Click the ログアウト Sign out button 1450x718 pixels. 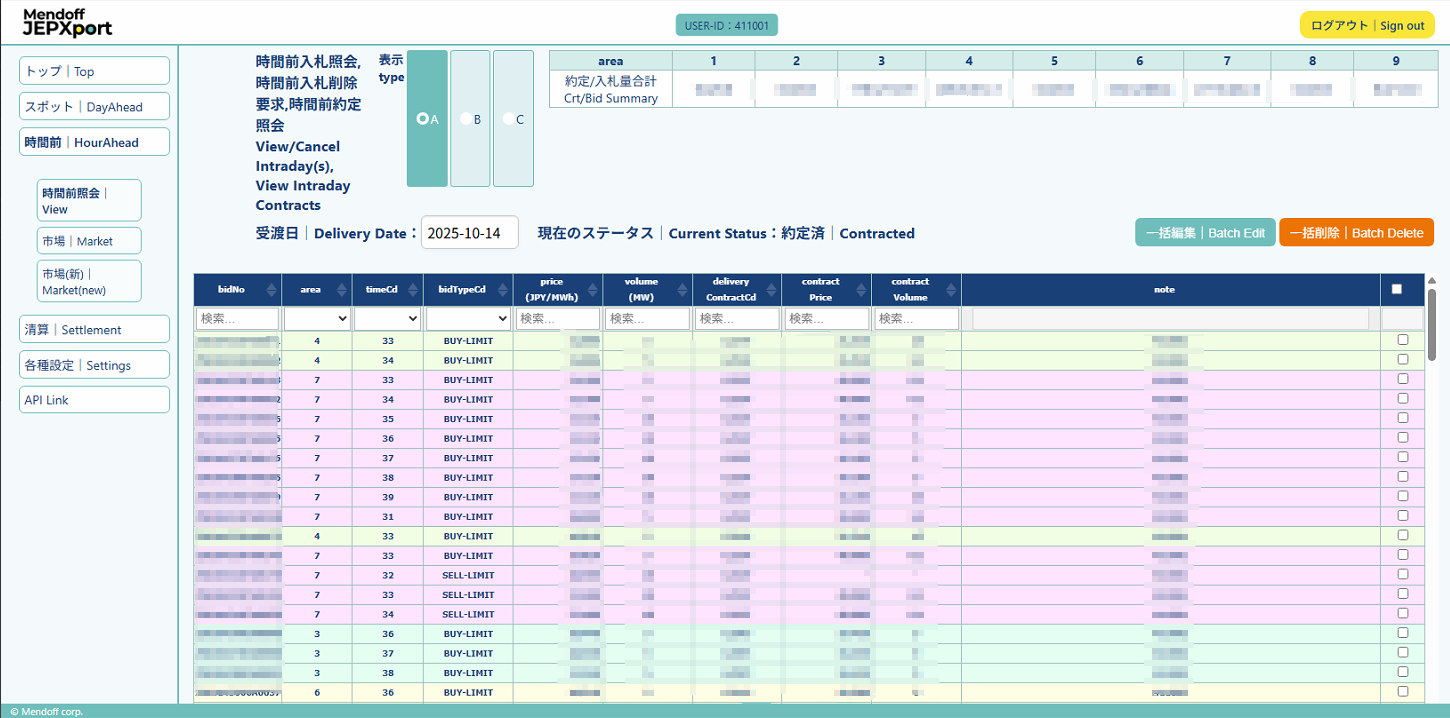(1367, 25)
